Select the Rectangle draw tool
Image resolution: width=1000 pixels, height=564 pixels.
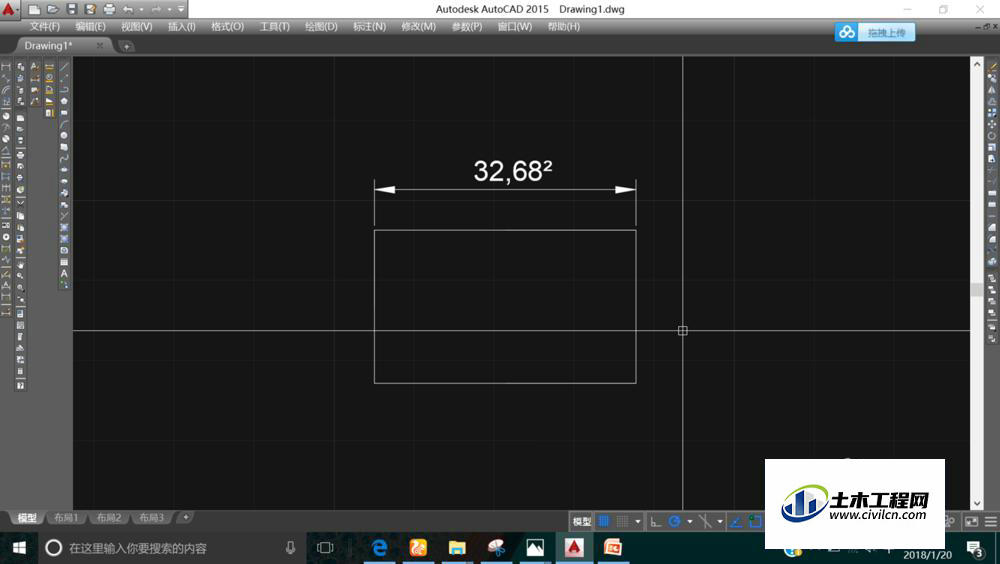point(64,112)
